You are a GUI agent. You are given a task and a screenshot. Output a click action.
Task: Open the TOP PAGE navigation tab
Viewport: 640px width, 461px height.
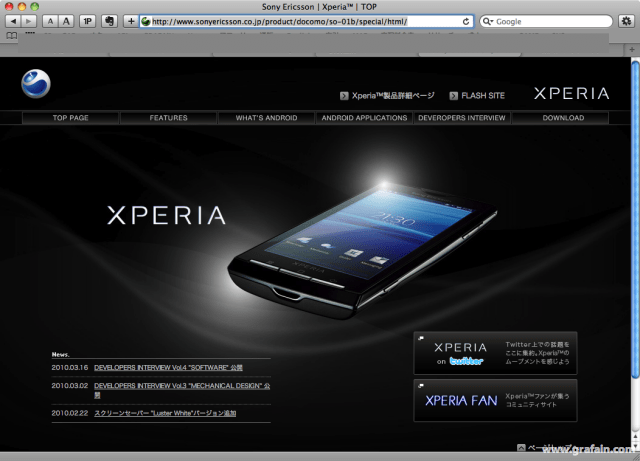click(71, 118)
